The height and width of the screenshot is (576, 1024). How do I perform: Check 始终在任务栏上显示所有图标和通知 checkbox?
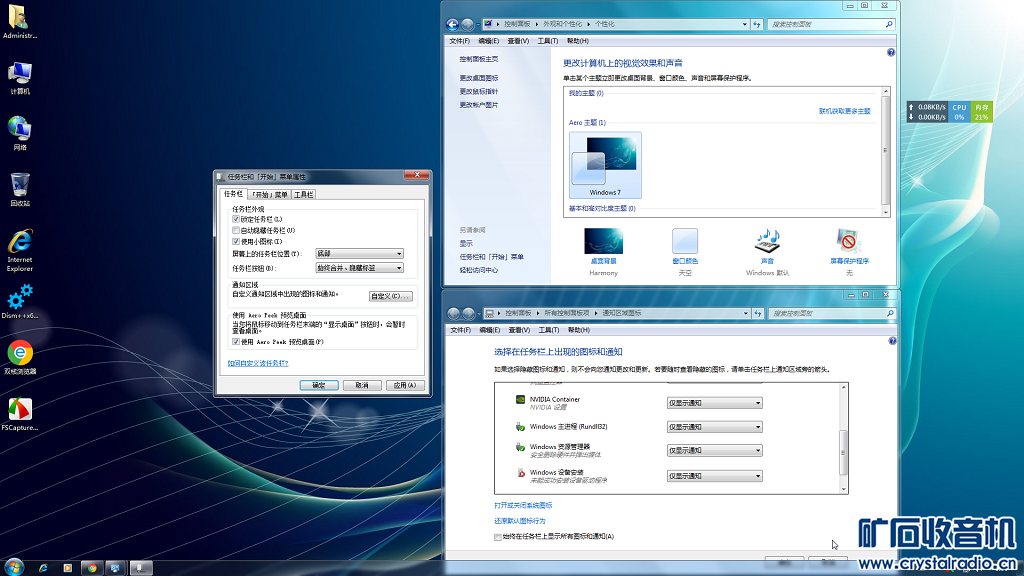498,537
